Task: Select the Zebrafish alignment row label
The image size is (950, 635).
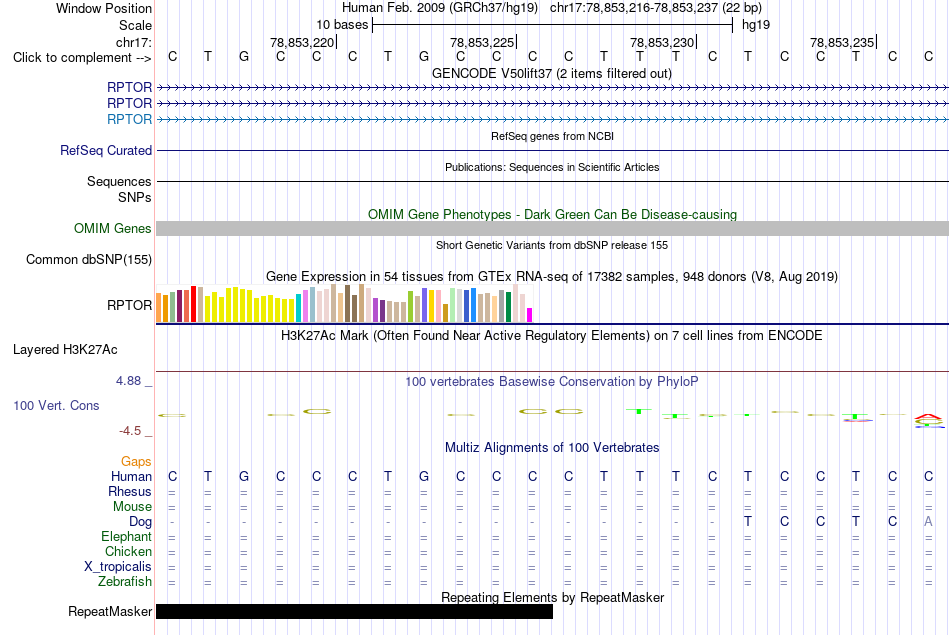Action: pos(125,581)
